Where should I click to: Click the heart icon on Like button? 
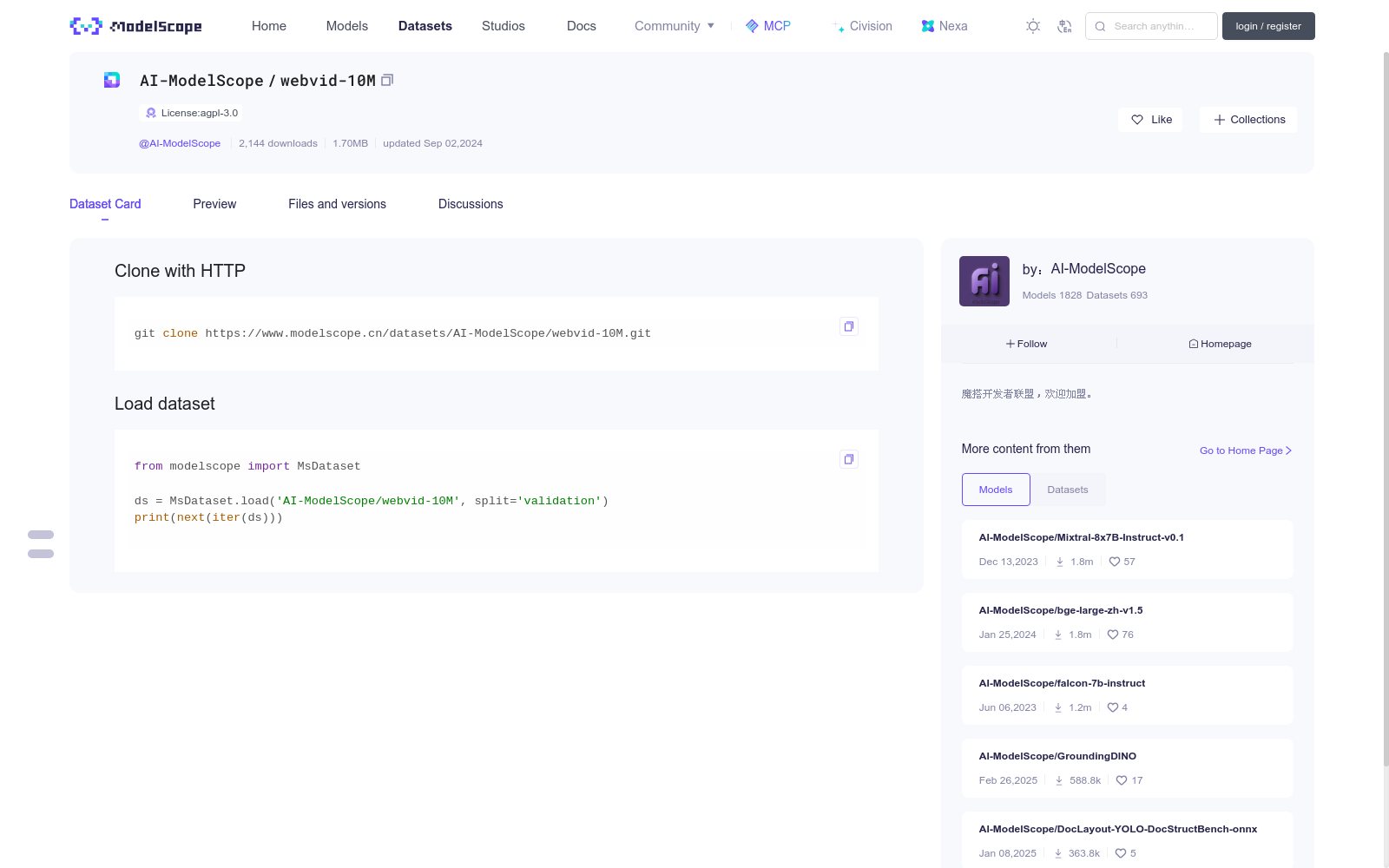[1137, 120]
